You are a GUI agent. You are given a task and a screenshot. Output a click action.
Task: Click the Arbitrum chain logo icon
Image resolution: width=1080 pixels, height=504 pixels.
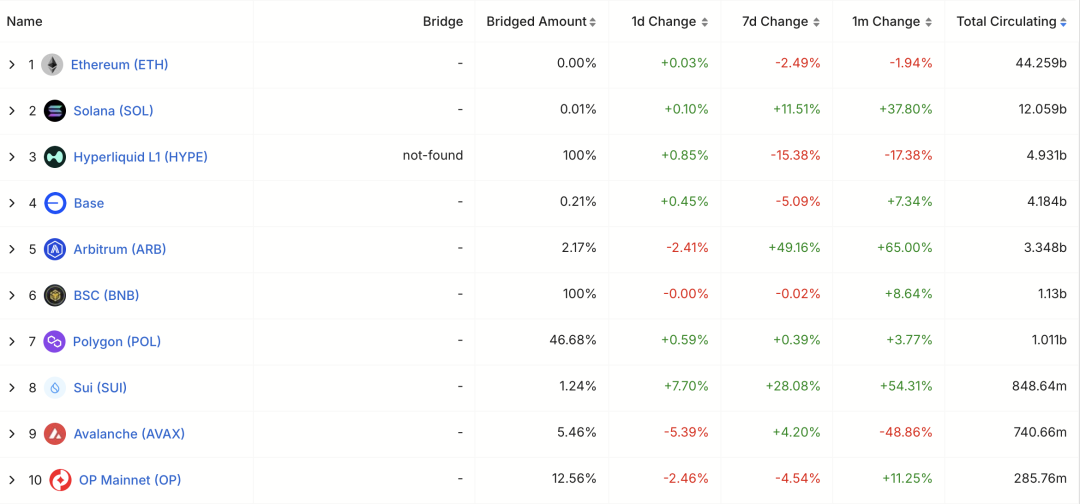[x=55, y=249]
